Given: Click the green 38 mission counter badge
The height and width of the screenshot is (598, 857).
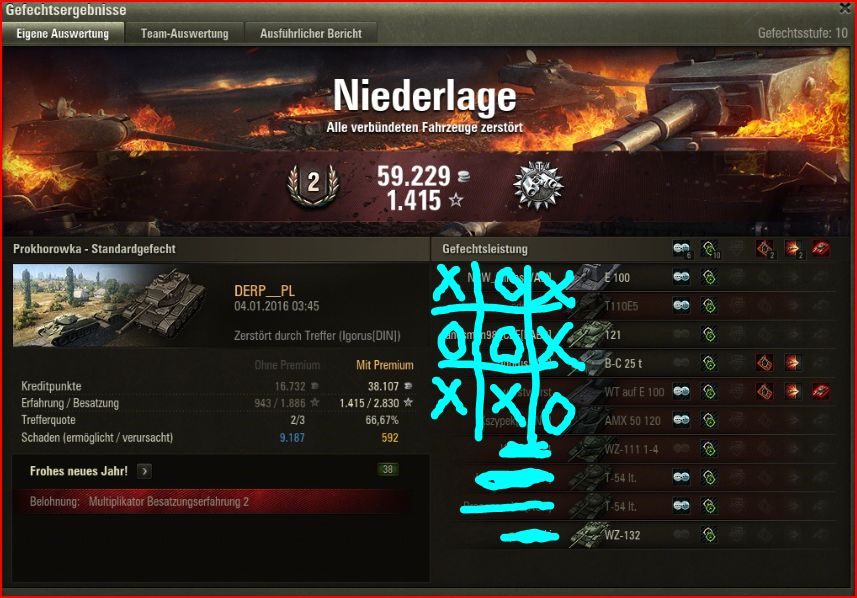Looking at the screenshot, I should [388, 469].
